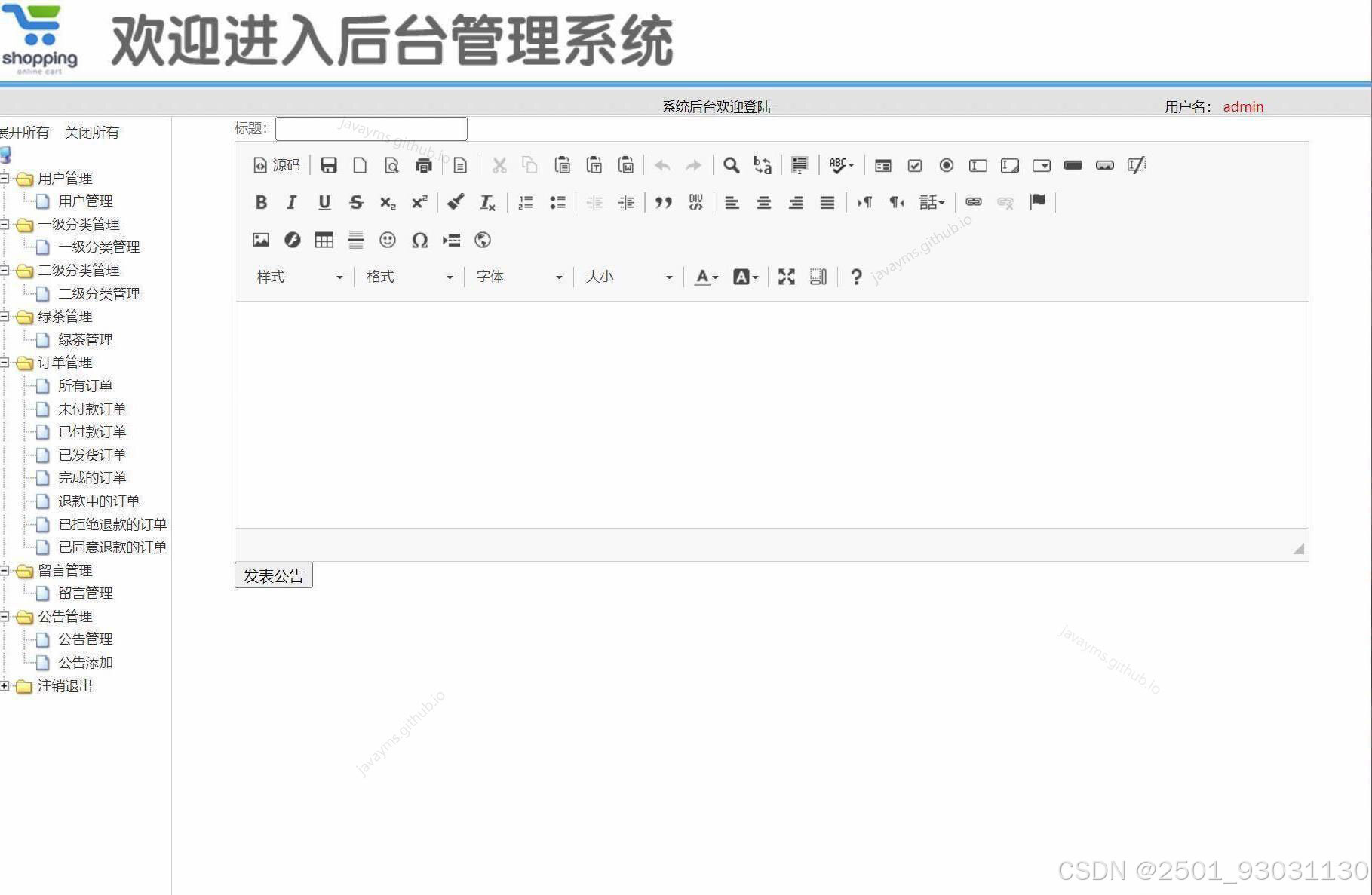Screen dimensions: 1372x895
Task: Toggle Bold formatting
Action: click(x=261, y=202)
